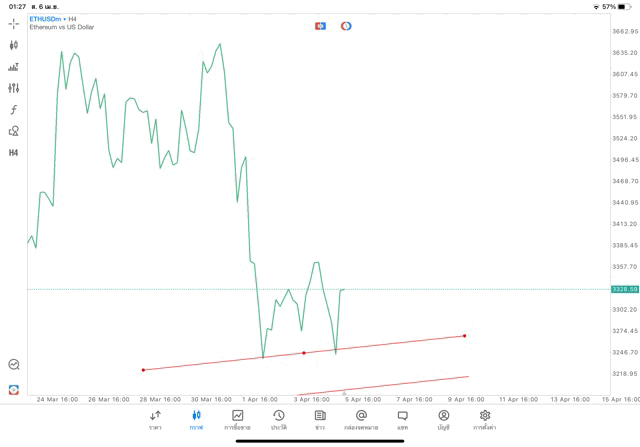Select the red trendline's right endpoint
Viewport: 640px width, 447px height.
[x=465, y=336]
